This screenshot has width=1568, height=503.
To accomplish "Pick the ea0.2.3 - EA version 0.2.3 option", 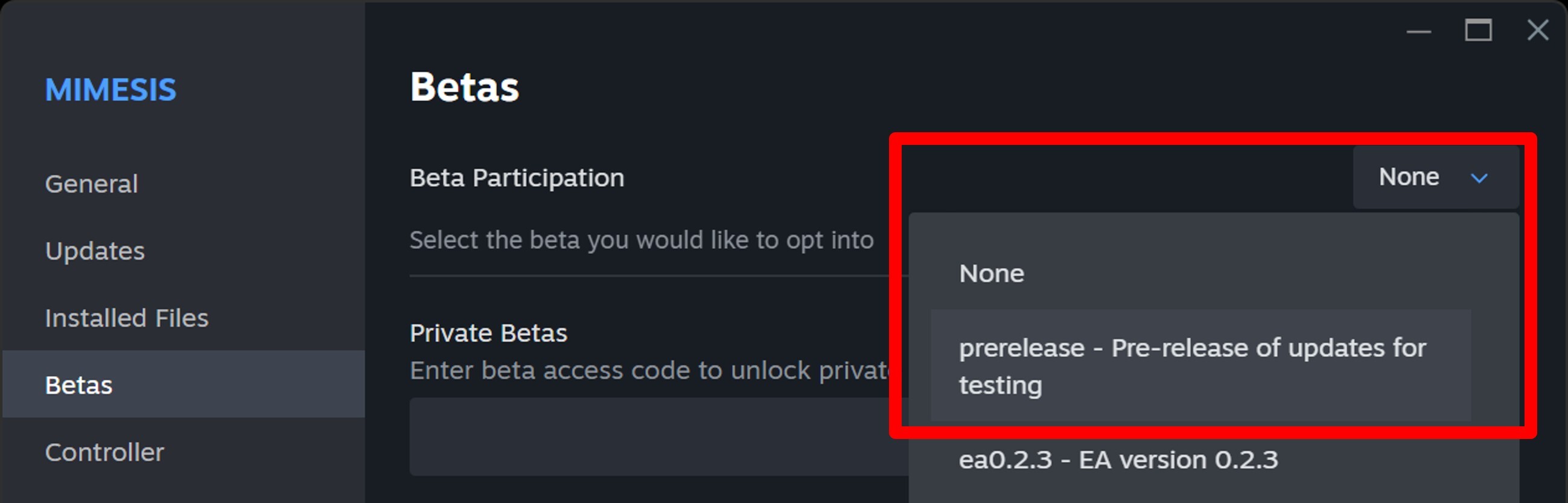I will click(1118, 460).
